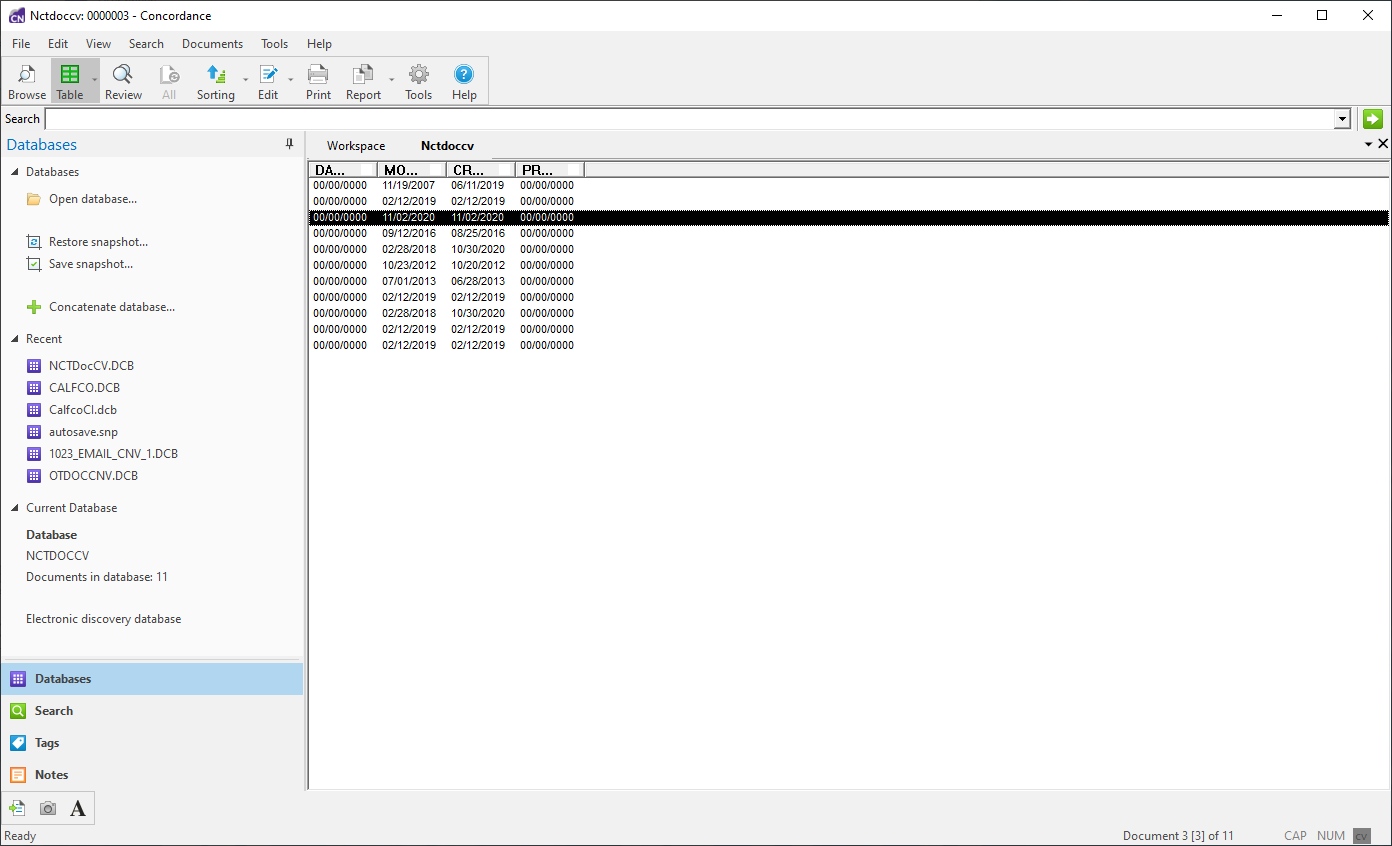Select the row with 10/23/2012
The width and height of the screenshot is (1392, 846).
pos(848,265)
